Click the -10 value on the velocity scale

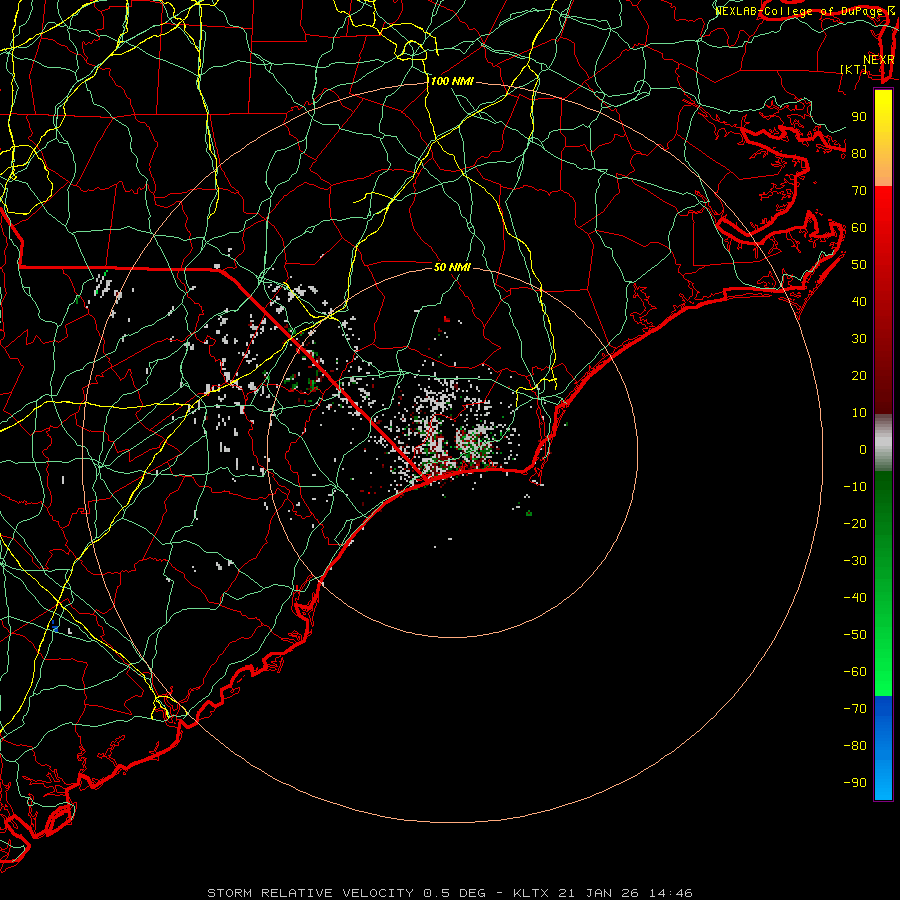tap(855, 487)
